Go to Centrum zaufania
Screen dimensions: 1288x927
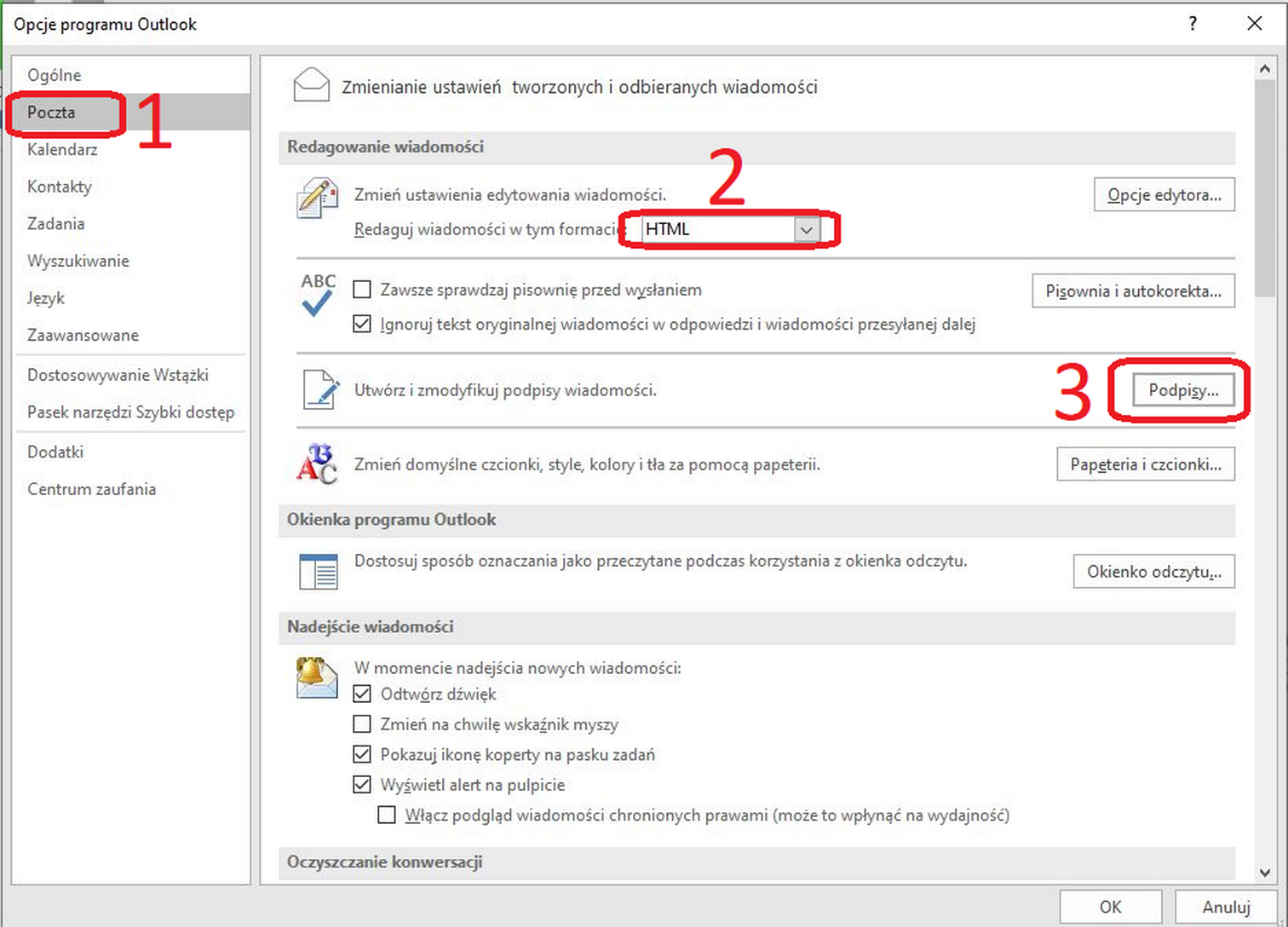(x=130, y=489)
